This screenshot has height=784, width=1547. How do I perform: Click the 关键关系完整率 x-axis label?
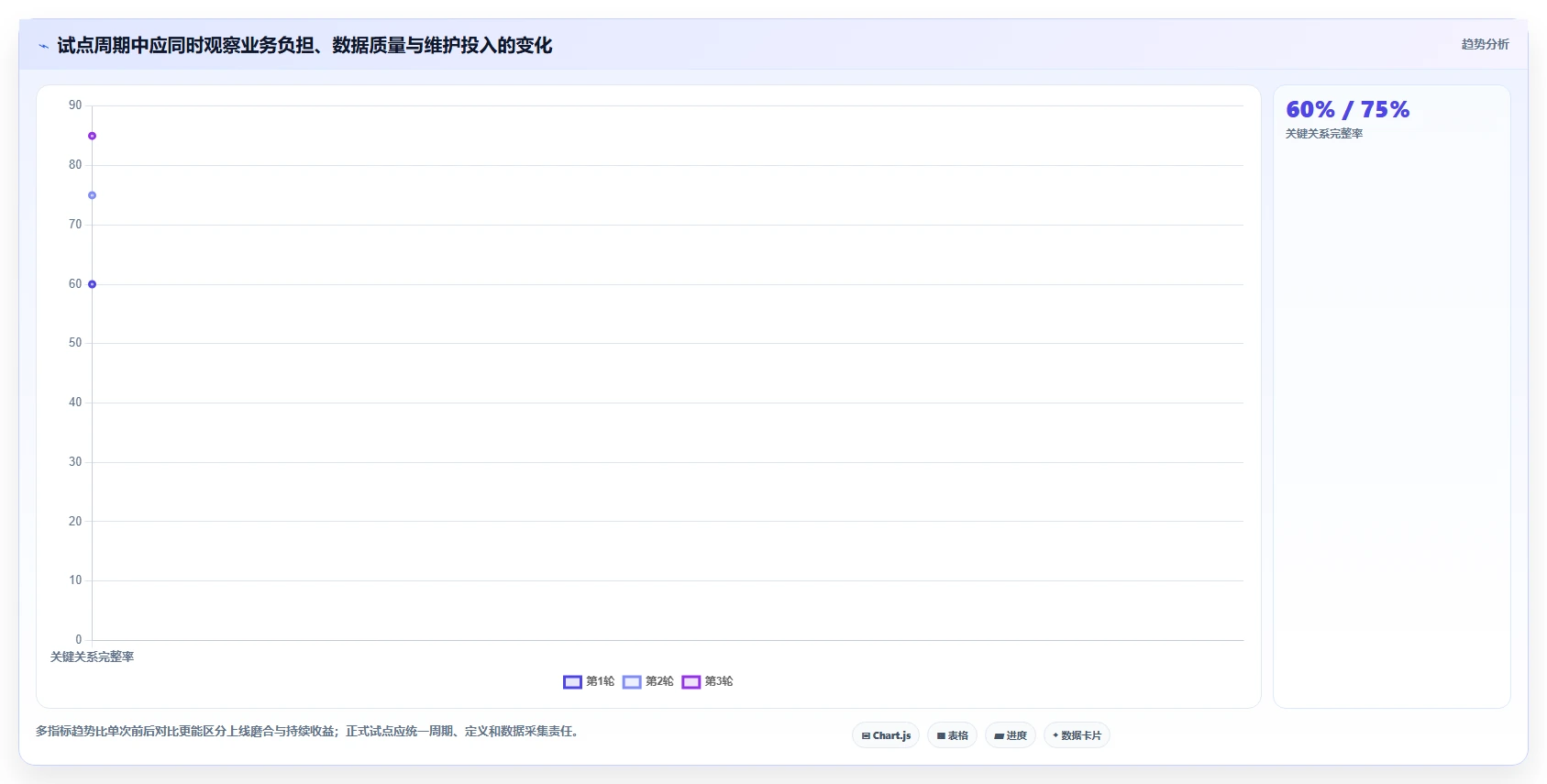[92, 657]
